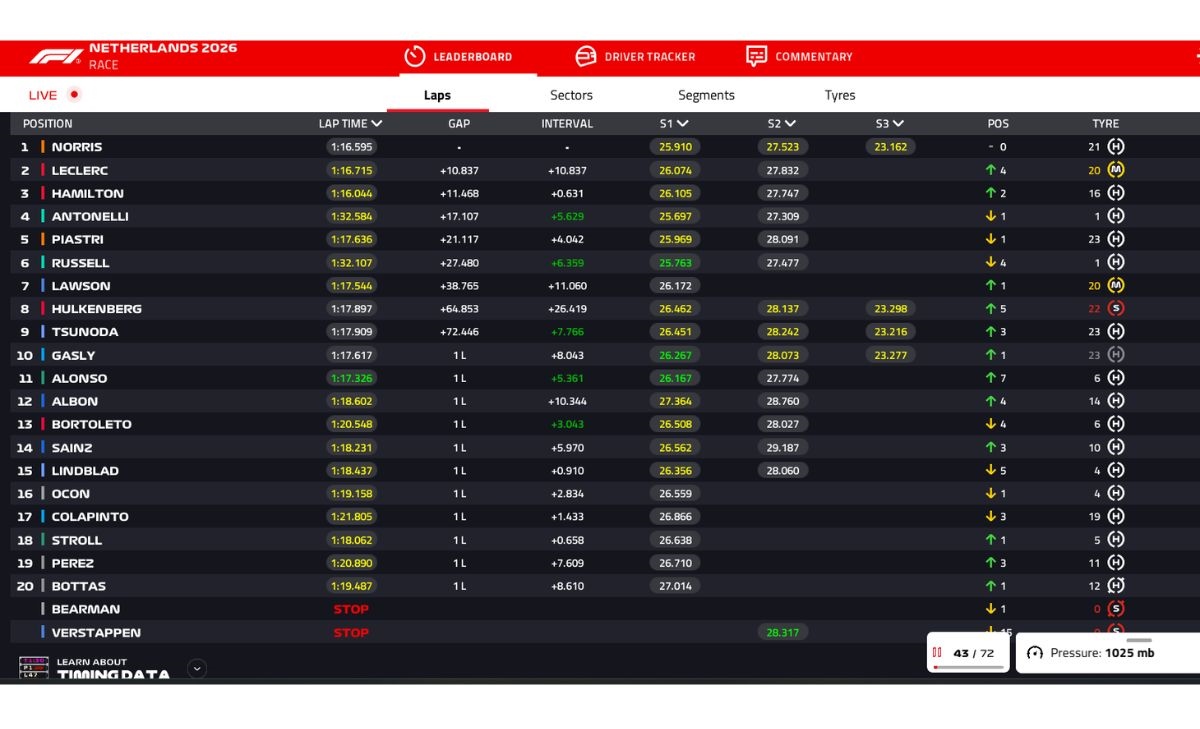Select the VERSTAPPEN driver name

(96, 632)
